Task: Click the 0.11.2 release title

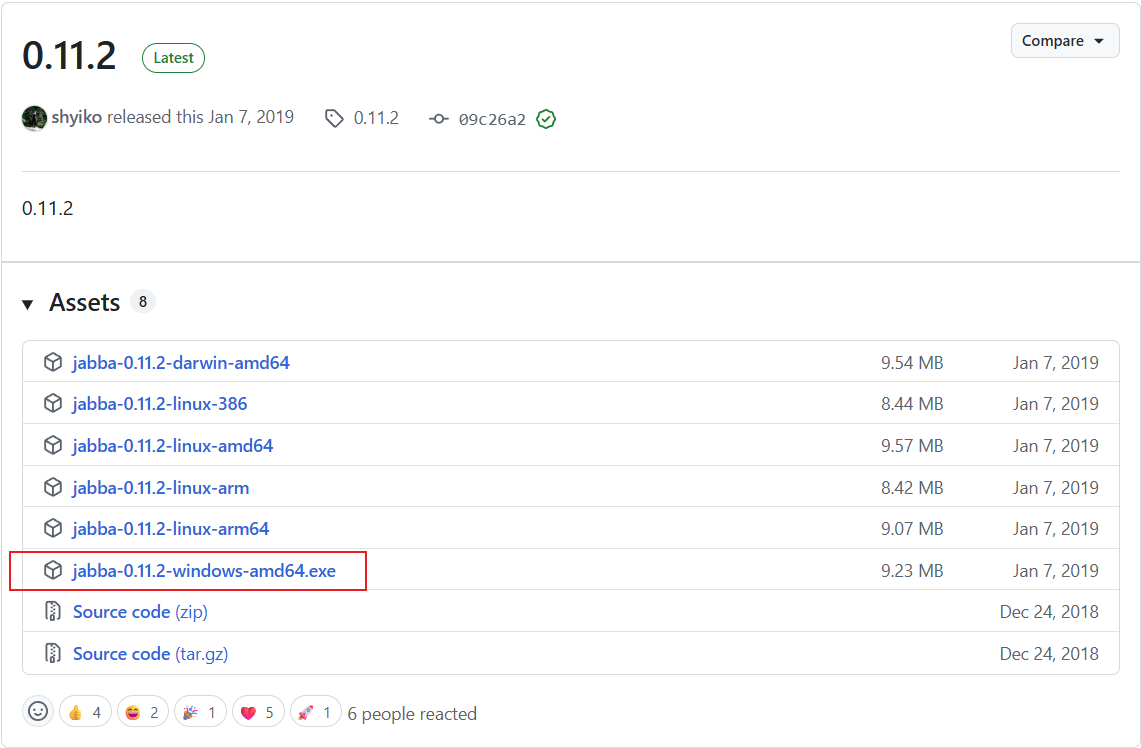Action: 69,56
